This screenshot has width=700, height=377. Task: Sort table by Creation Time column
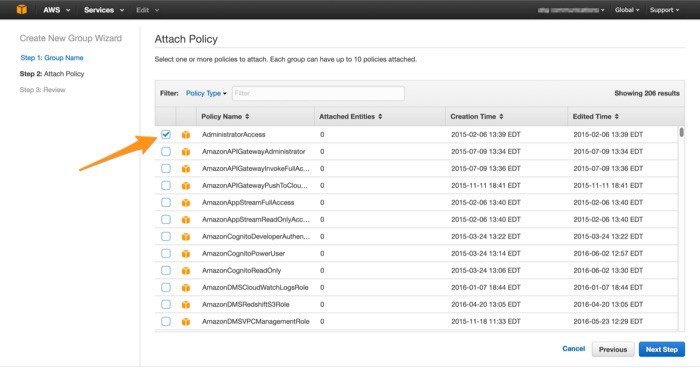point(477,117)
